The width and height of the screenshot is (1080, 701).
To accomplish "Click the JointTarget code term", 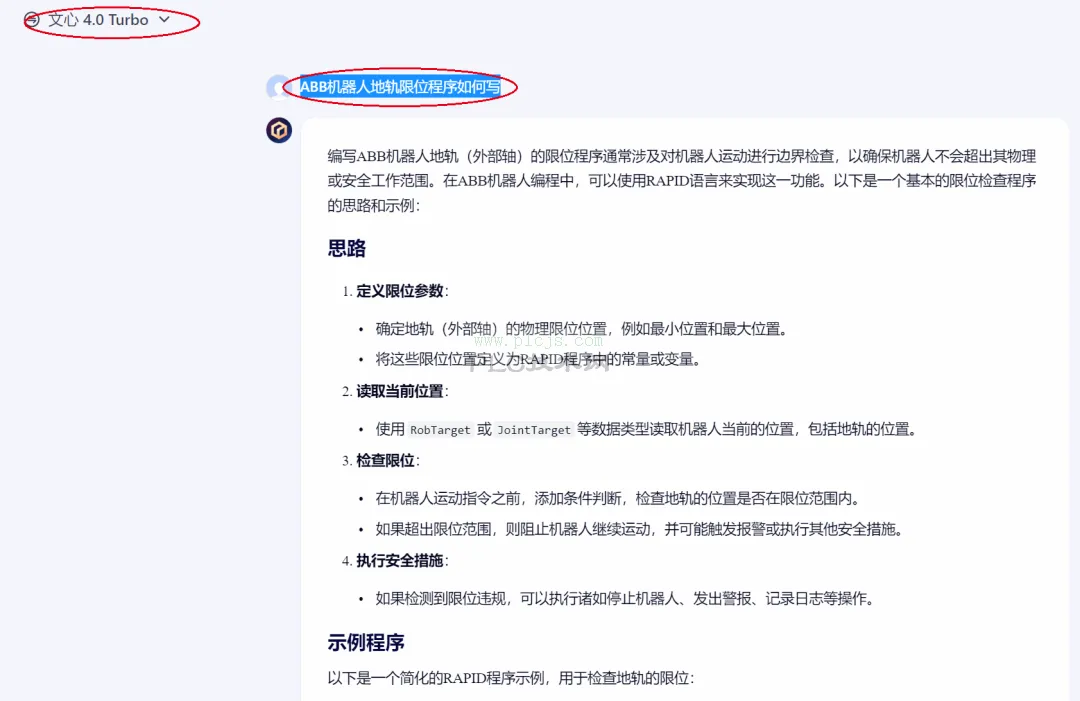I will [534, 430].
